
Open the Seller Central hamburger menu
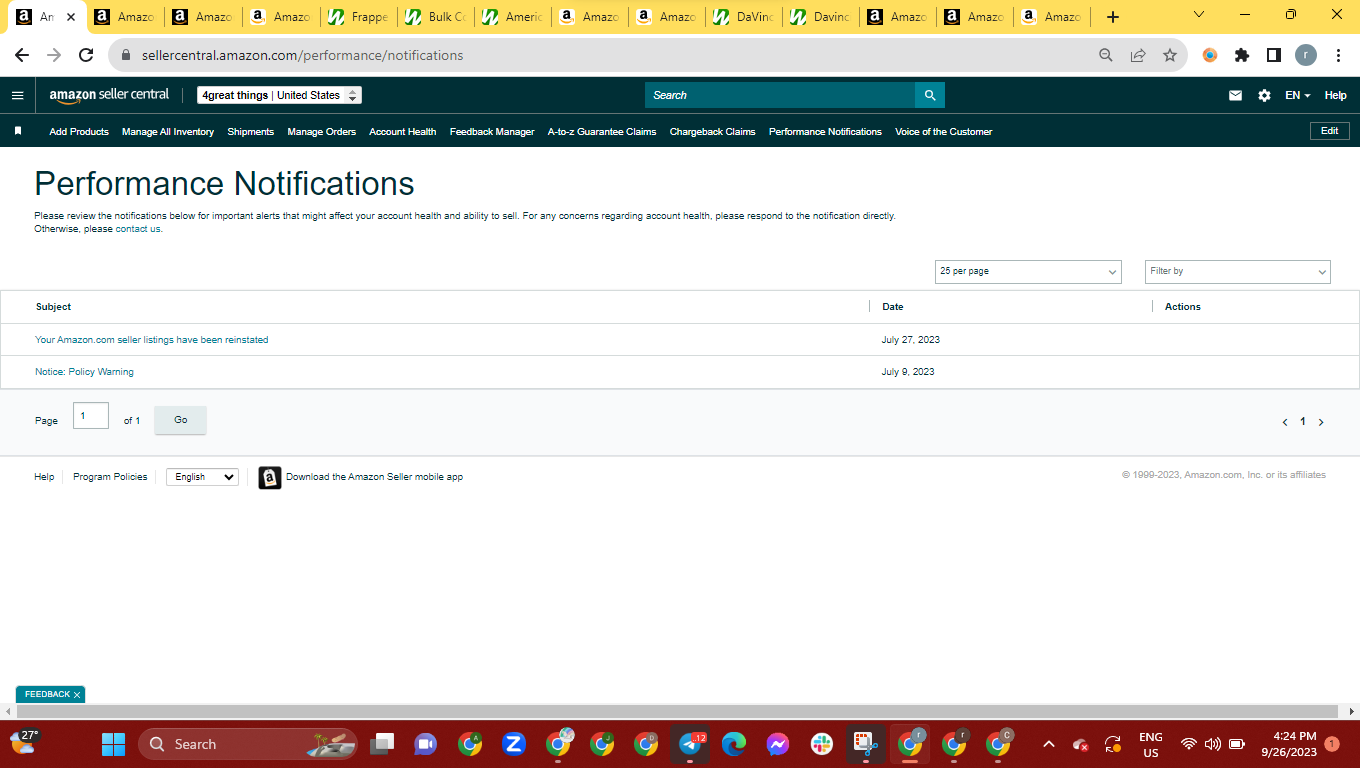coord(17,95)
